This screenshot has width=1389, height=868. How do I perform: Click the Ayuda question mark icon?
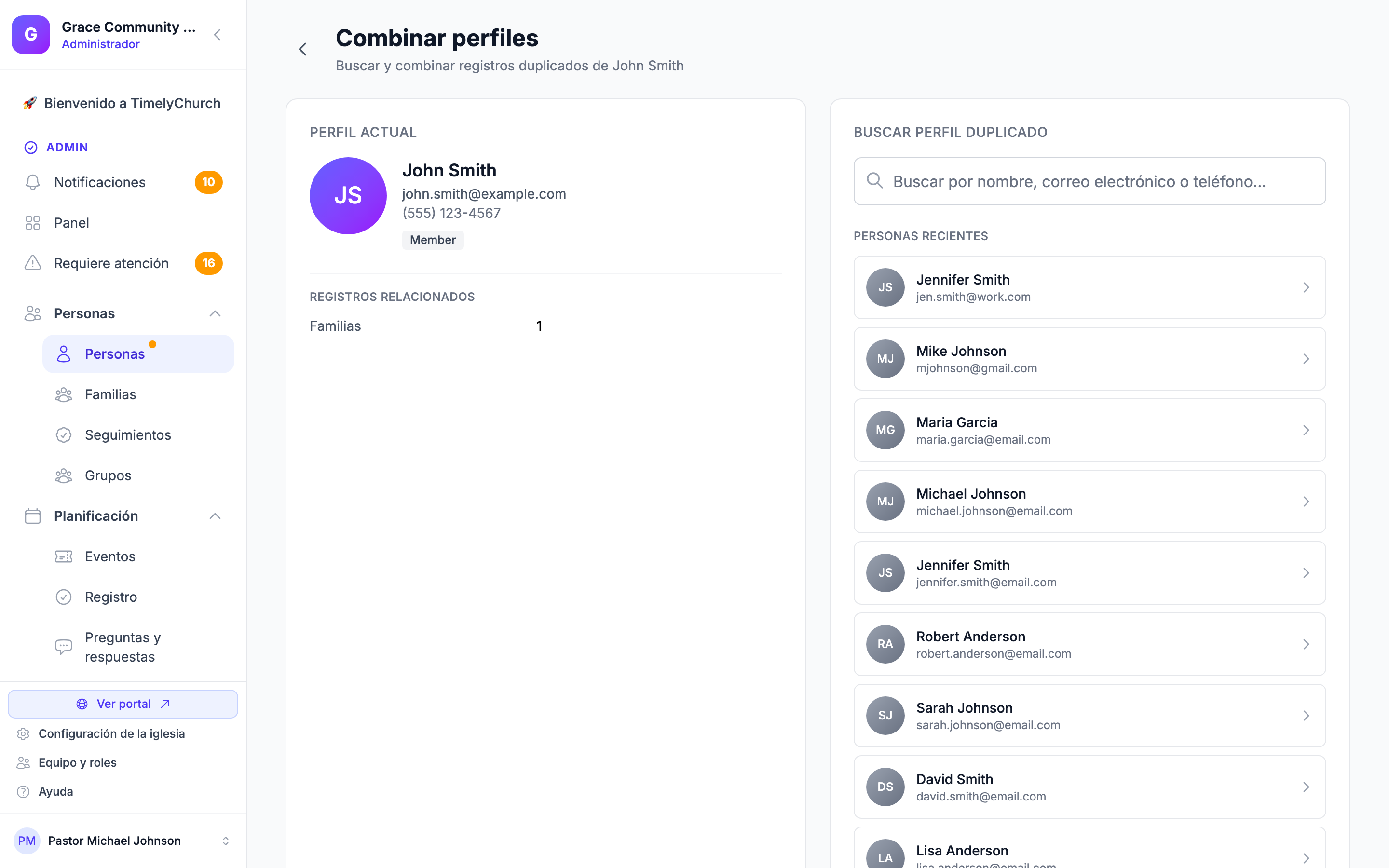click(x=23, y=792)
